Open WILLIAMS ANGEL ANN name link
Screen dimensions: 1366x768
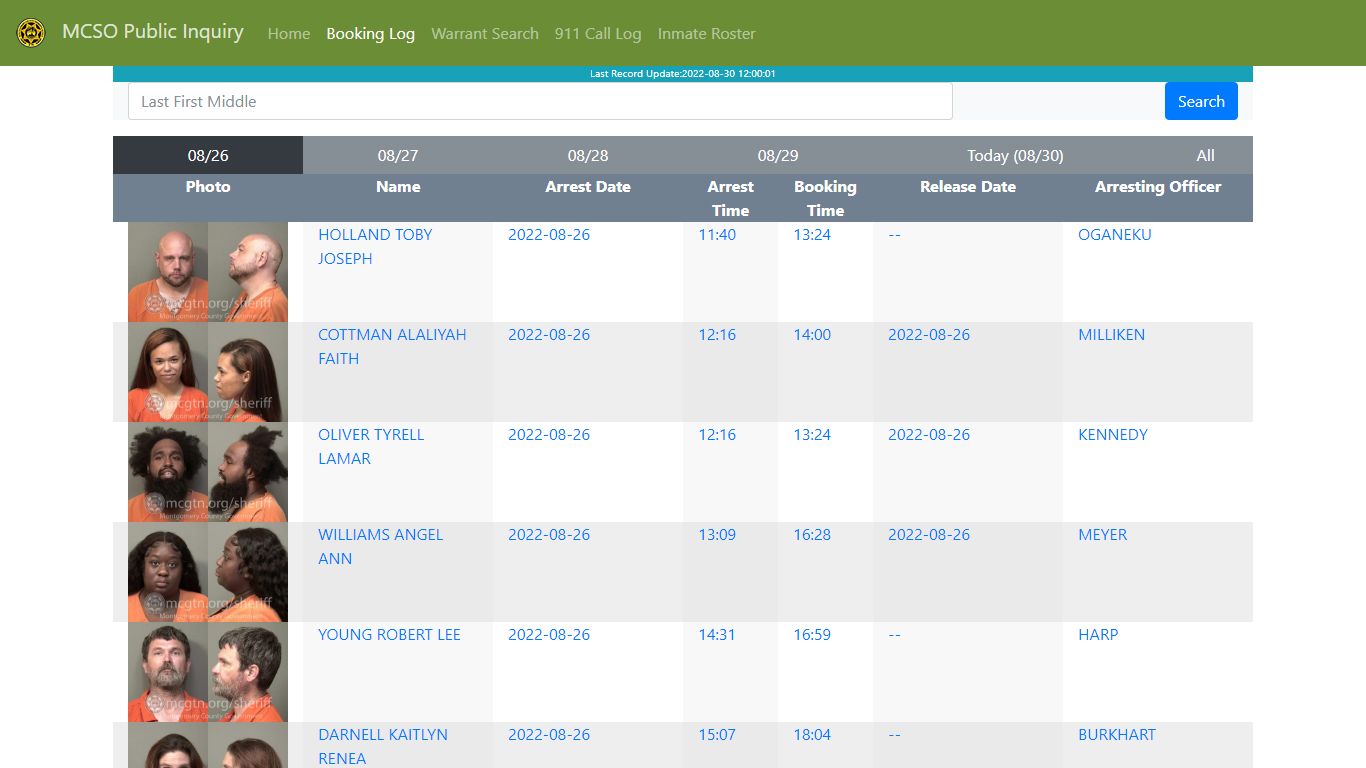tap(380, 546)
